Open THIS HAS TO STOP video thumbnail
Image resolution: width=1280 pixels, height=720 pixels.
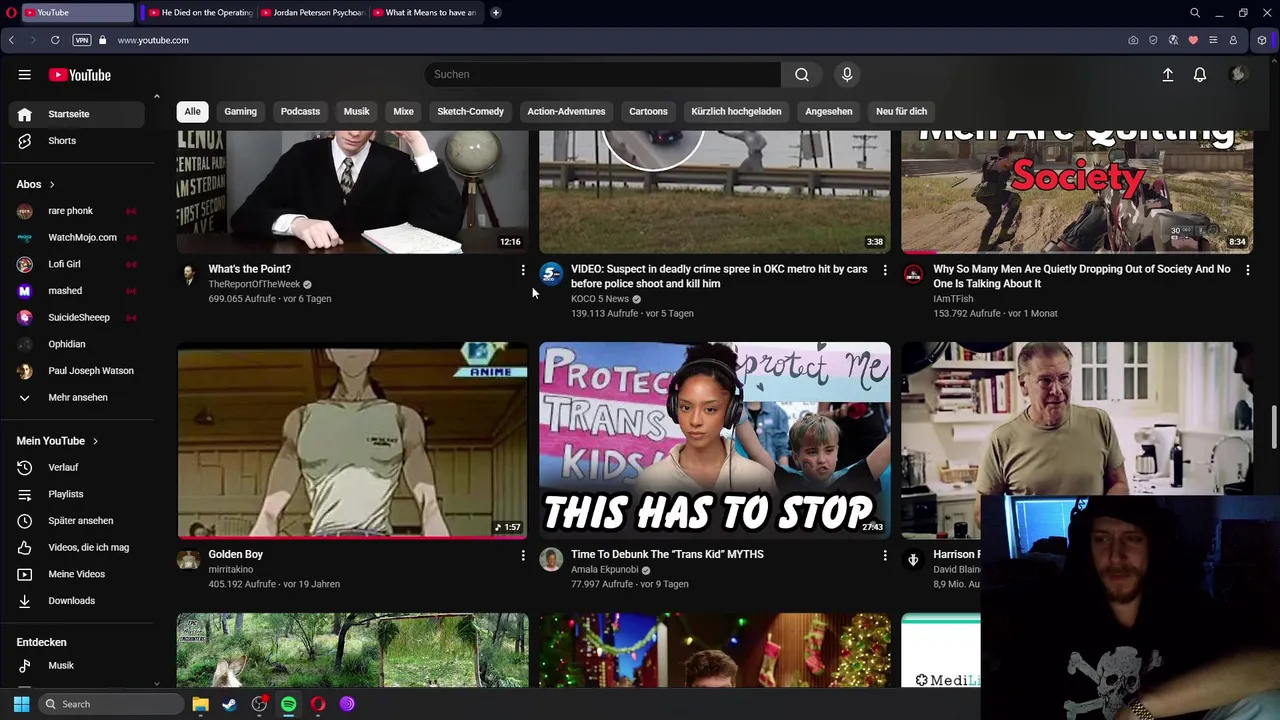click(714, 440)
